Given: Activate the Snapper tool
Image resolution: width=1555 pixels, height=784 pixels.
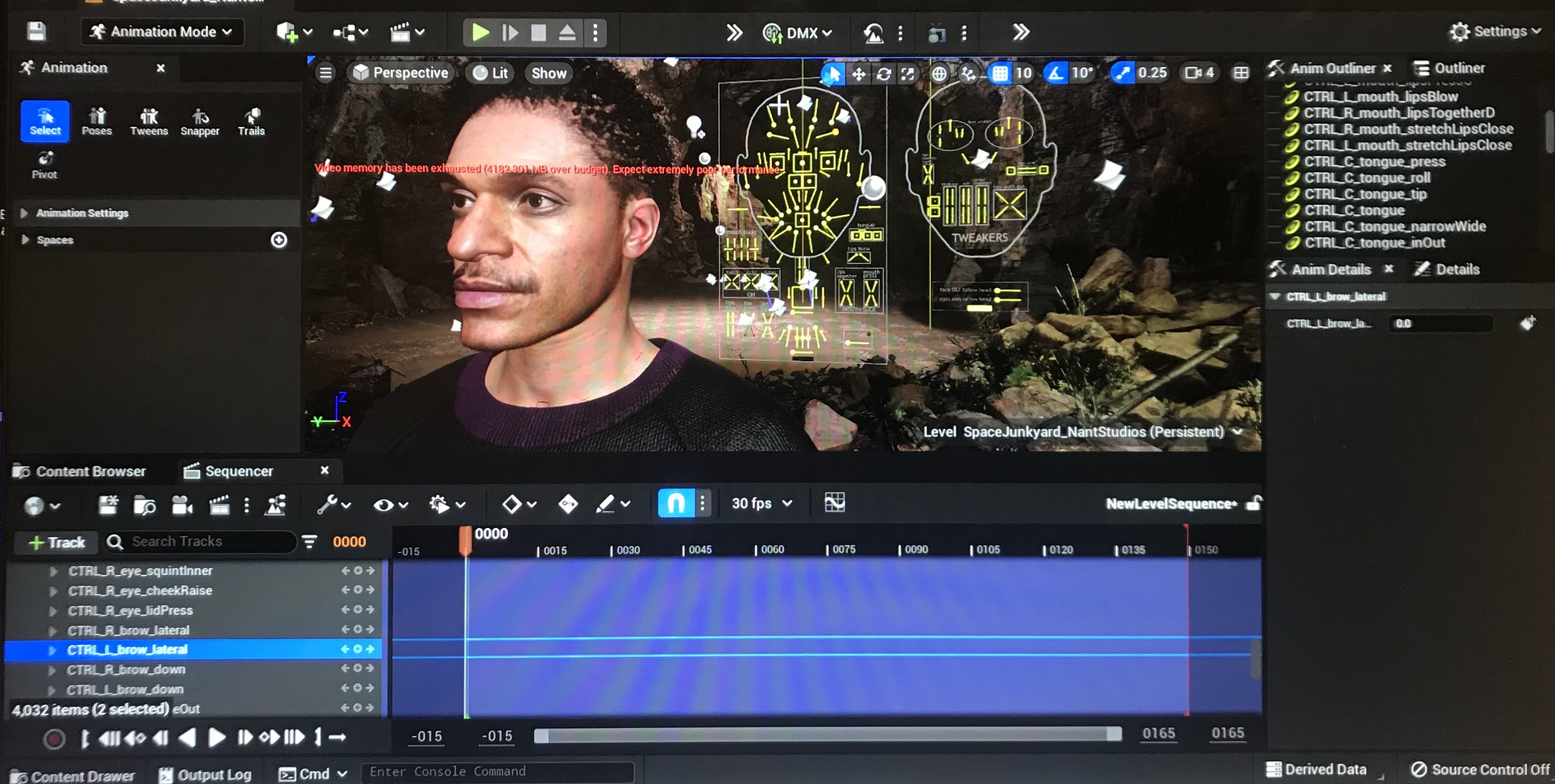Looking at the screenshot, I should pyautogui.click(x=200, y=121).
